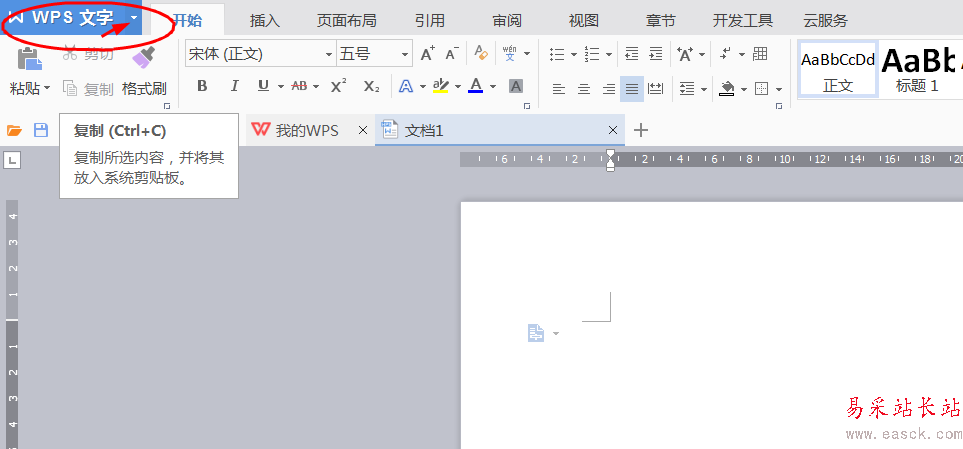Image resolution: width=963 pixels, height=449 pixels.
Task: Insert a bulleted list
Action: (557, 54)
